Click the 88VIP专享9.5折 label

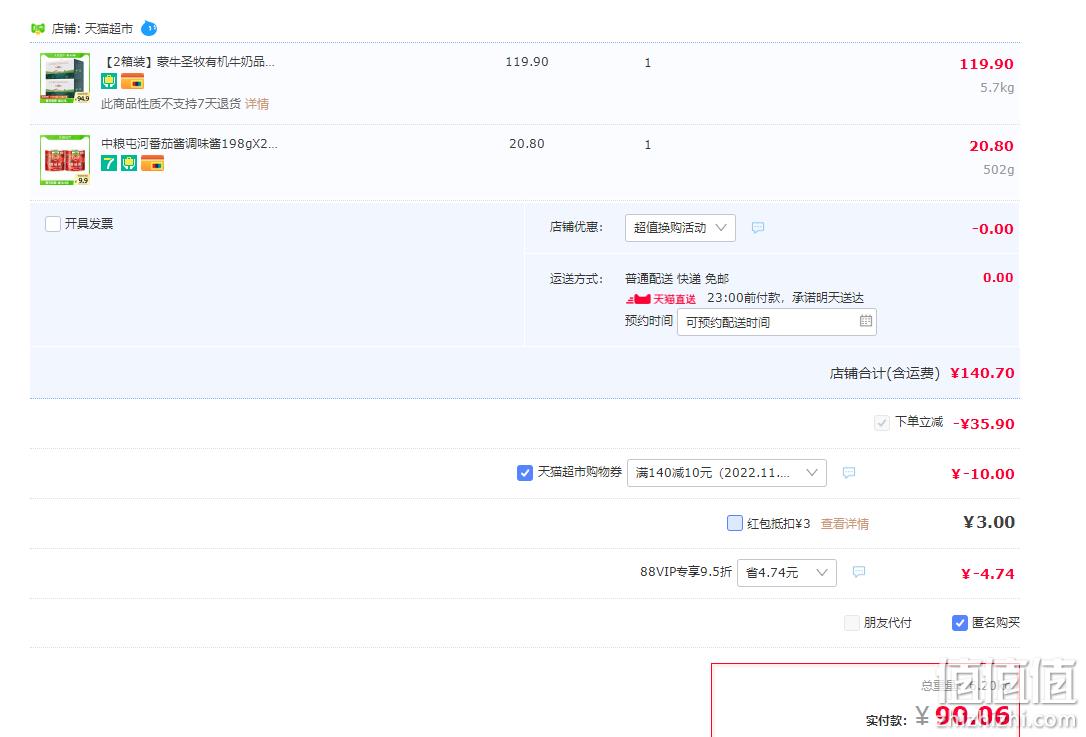[686, 571]
